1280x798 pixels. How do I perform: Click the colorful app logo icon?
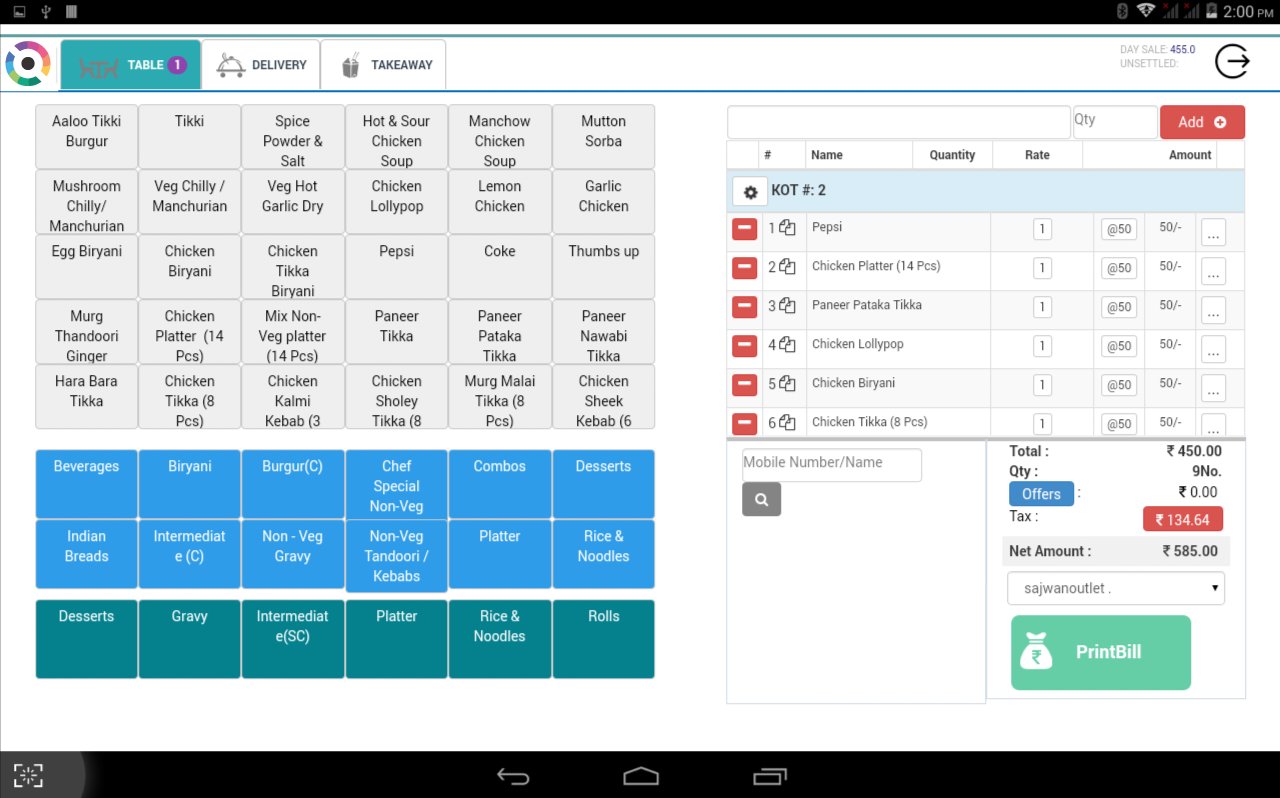point(28,64)
